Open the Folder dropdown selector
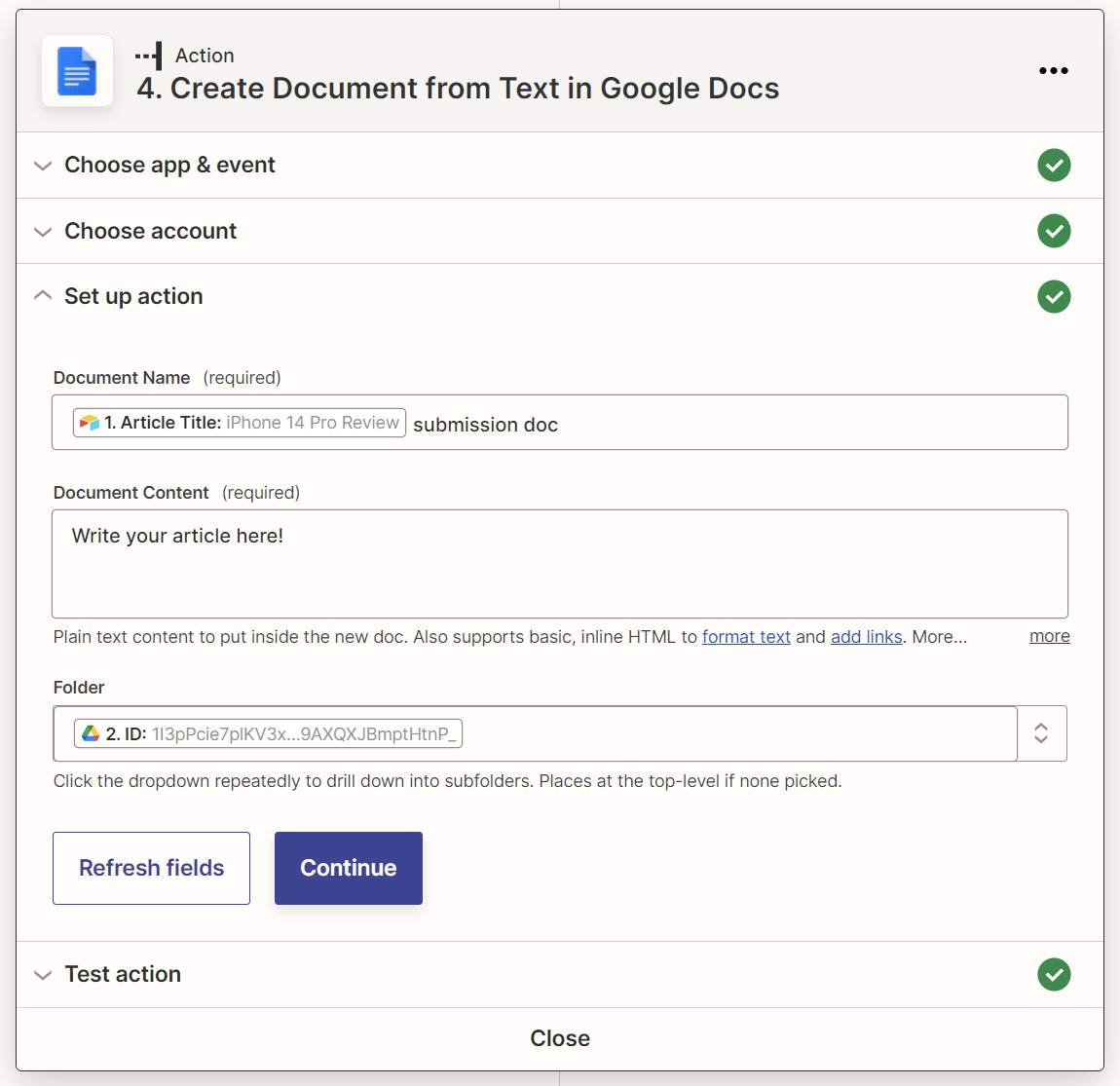Screen dimensions: 1120x1086 click(1041, 732)
